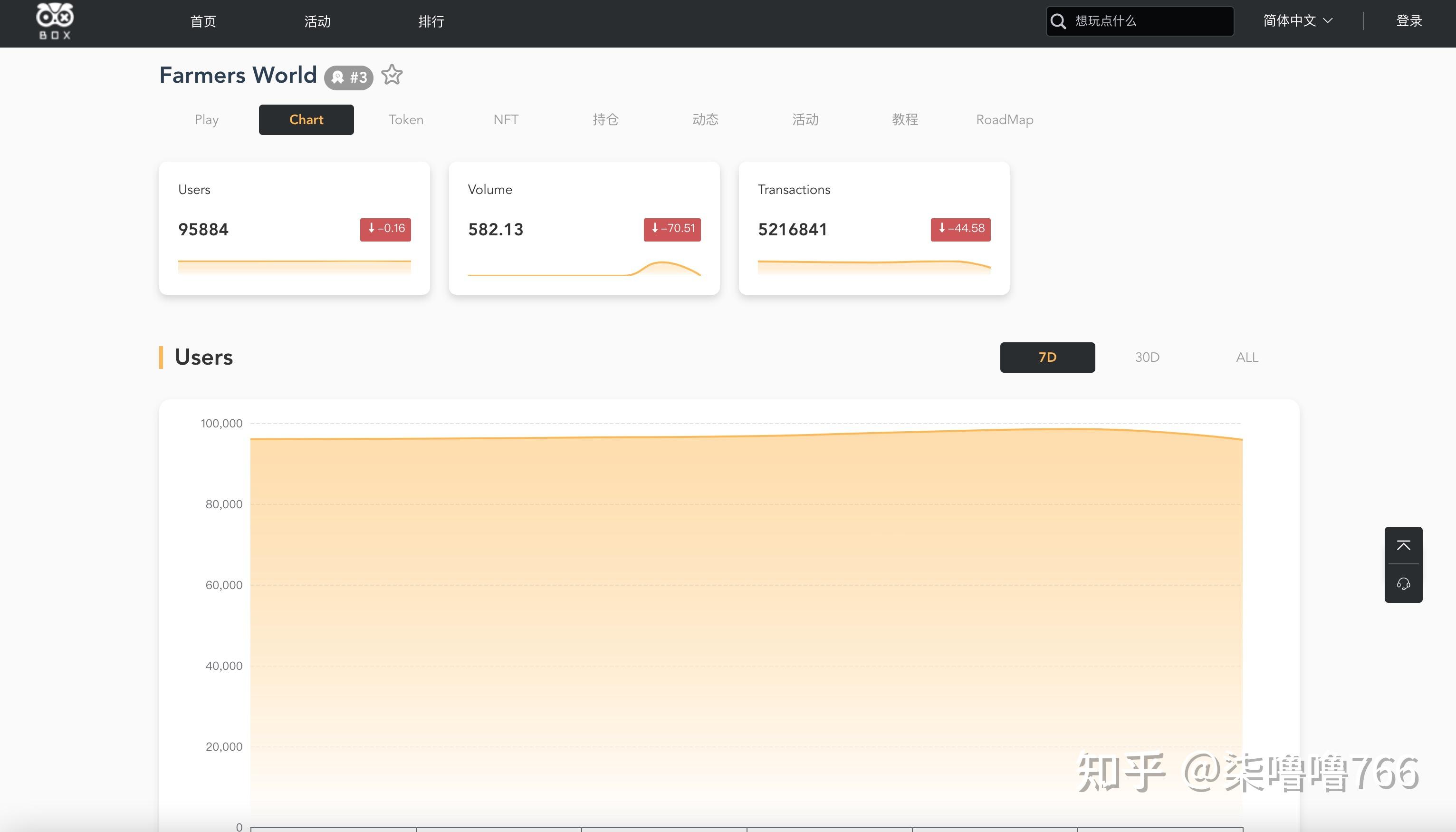Click the language dropdown chevron arrow
The height and width of the screenshot is (832, 1456).
(x=1328, y=21)
